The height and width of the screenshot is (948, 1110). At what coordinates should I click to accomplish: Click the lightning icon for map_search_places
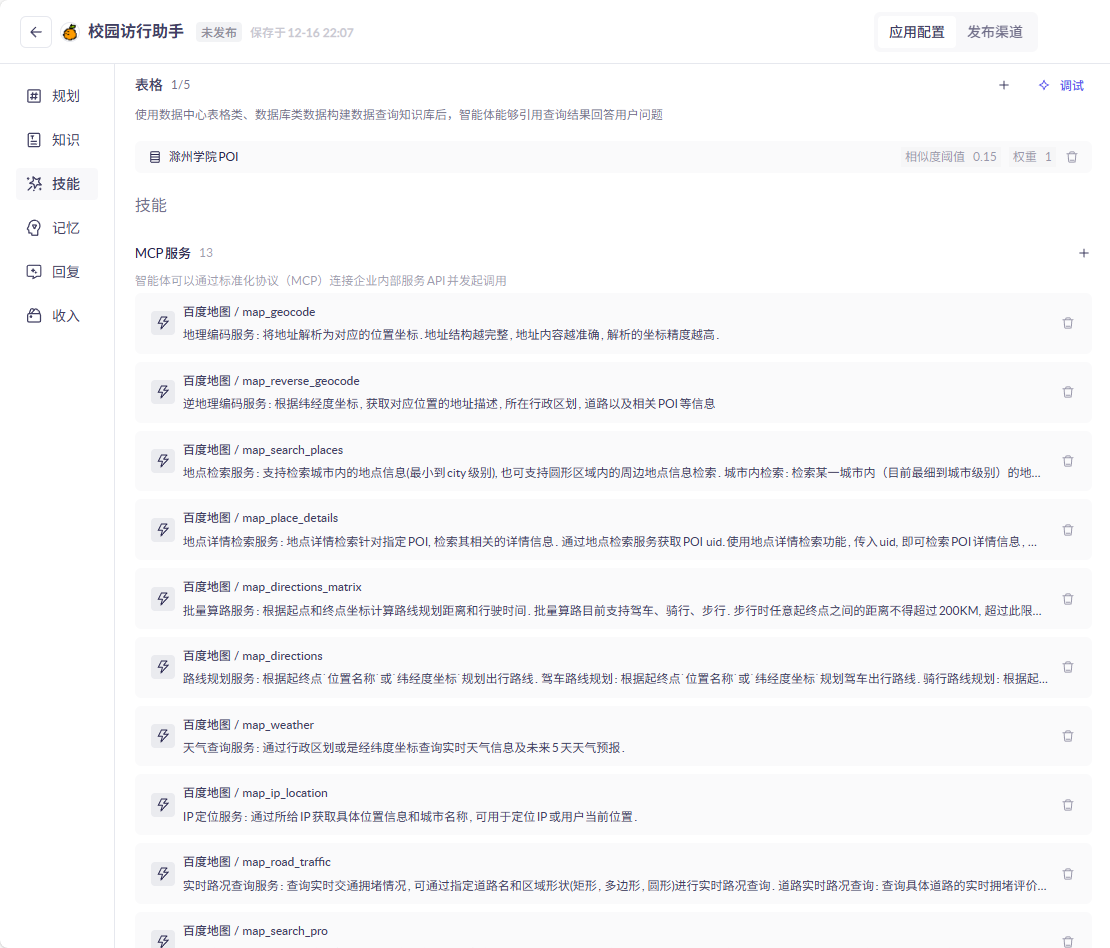(163, 461)
